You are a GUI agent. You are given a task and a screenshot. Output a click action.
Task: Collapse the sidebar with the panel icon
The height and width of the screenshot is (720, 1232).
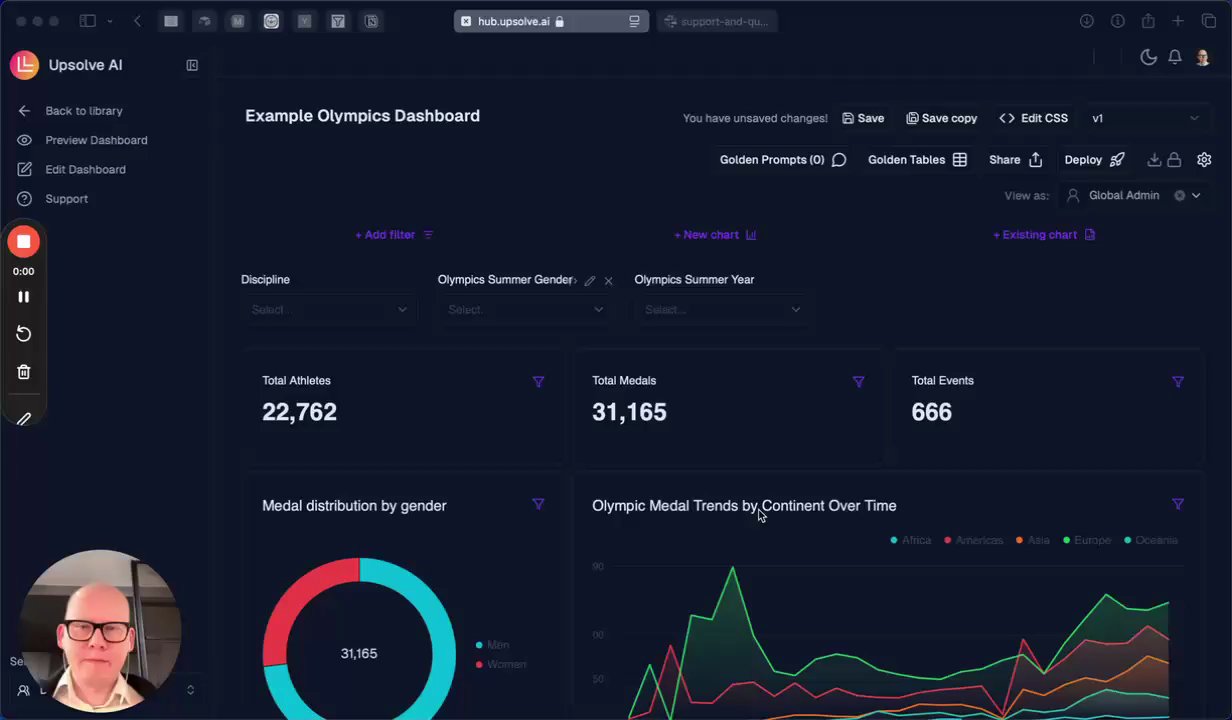click(192, 65)
